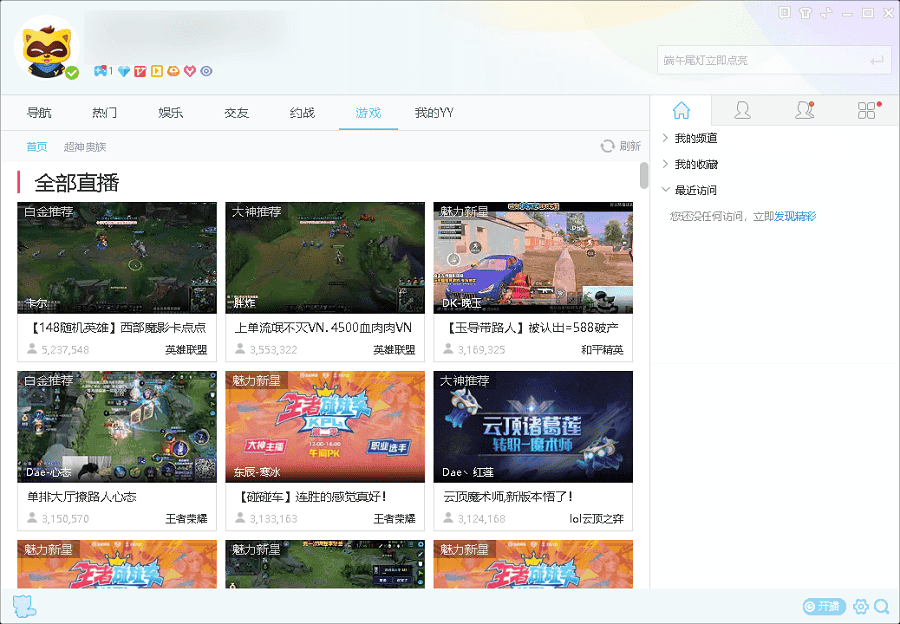Open the DK-晚玉 stream thumbnail
Image resolution: width=900 pixels, height=624 pixels.
point(533,258)
